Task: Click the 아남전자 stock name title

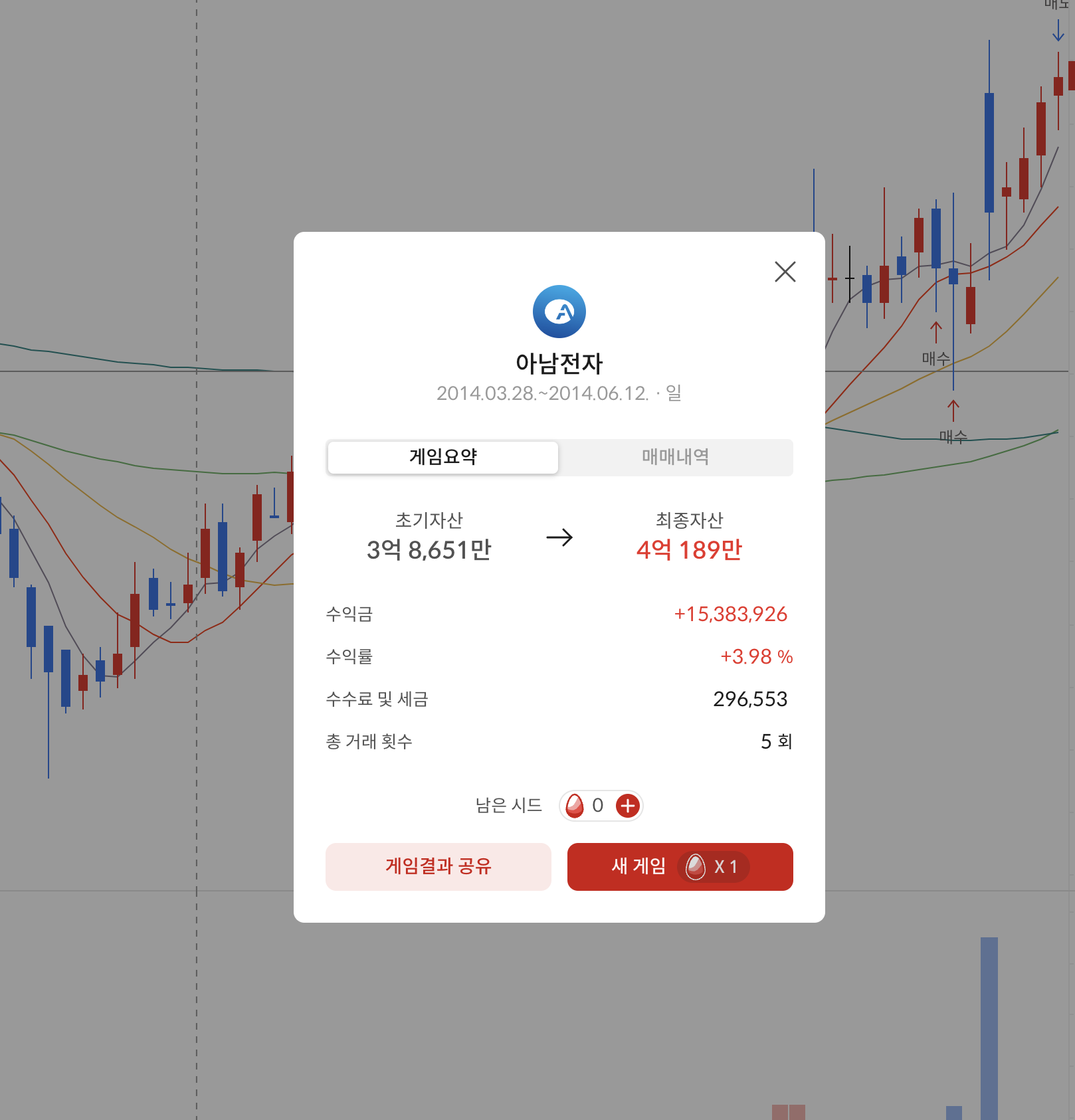Action: (x=559, y=363)
